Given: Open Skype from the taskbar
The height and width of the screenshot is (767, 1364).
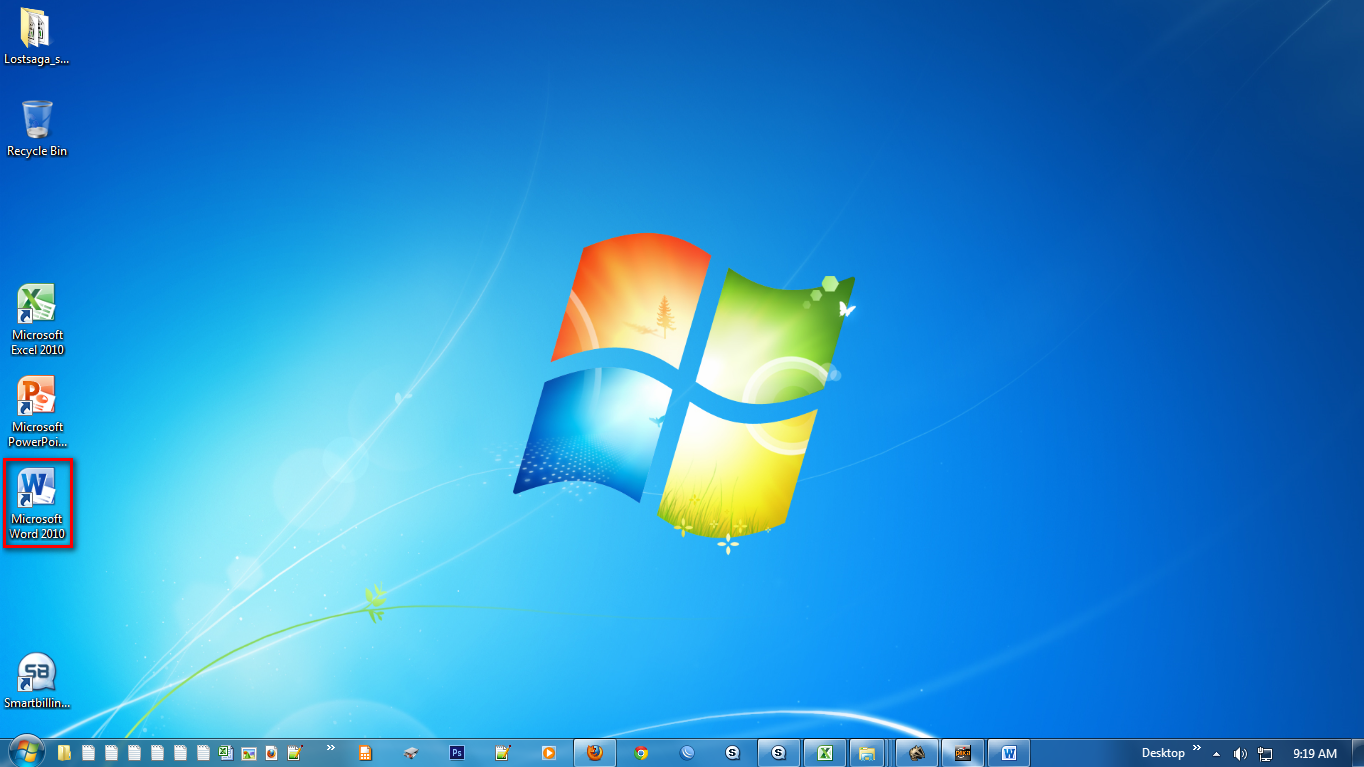Looking at the screenshot, I should coord(732,752).
